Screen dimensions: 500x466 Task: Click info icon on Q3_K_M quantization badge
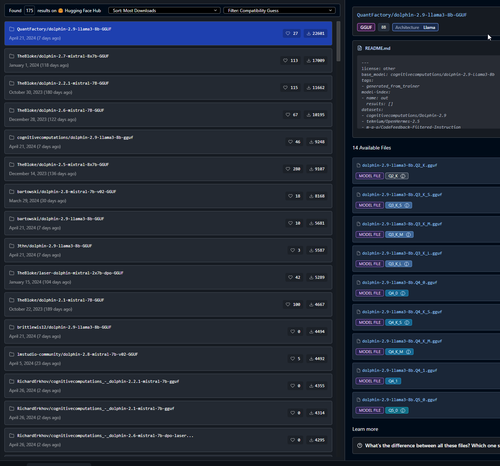(408, 235)
